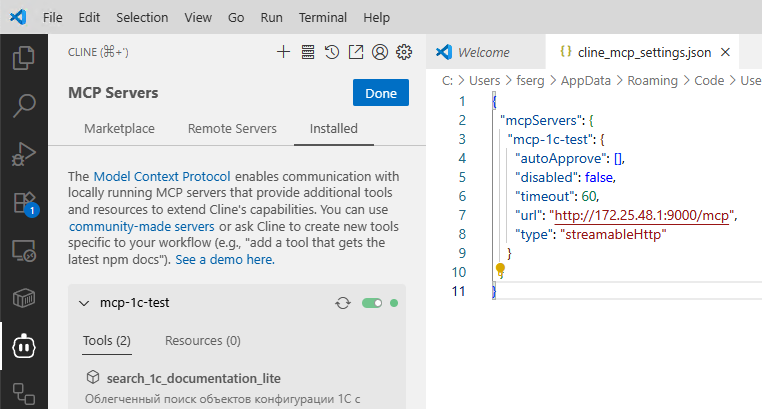The image size is (762, 409).
Task: Open the See a demo here link
Action: pos(225,259)
